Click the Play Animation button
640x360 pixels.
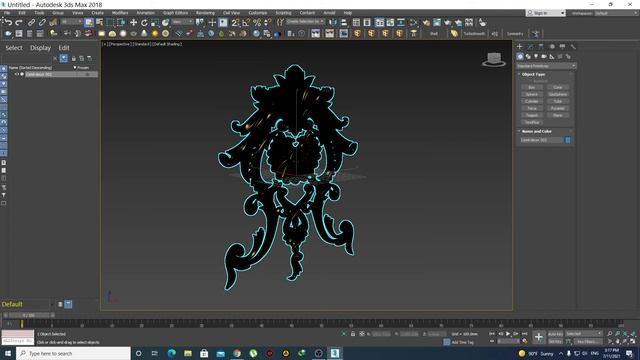click(x=508, y=334)
